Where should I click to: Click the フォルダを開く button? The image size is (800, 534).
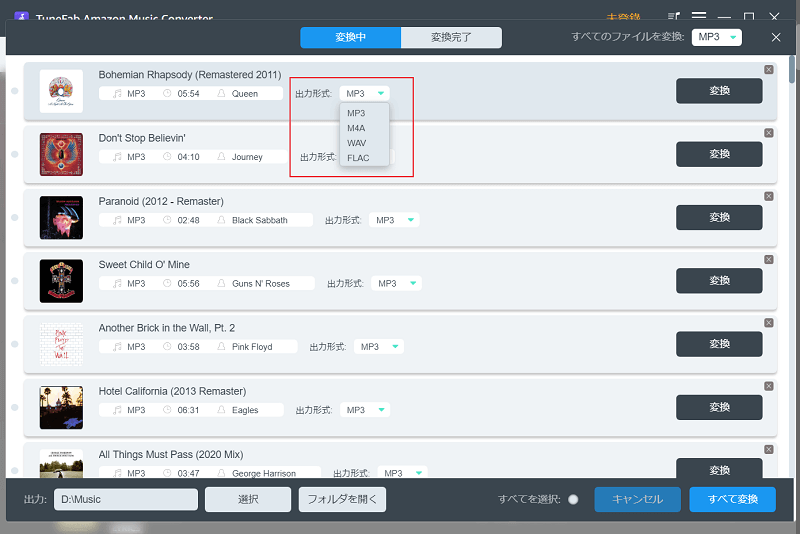tap(342, 499)
